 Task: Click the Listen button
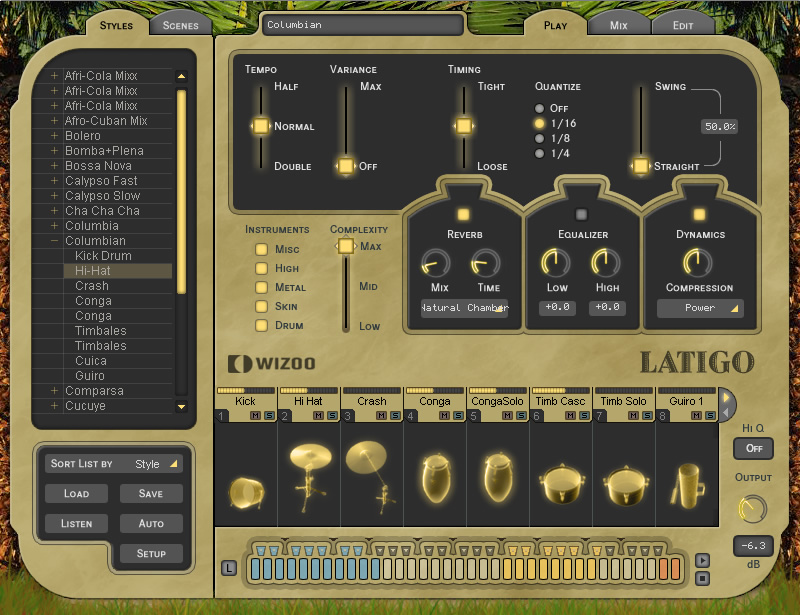(77, 524)
